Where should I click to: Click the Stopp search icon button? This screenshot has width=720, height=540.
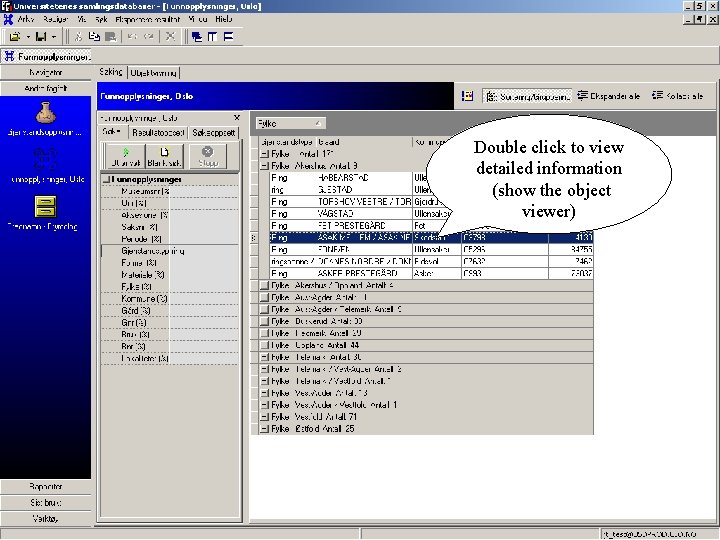pos(208,156)
